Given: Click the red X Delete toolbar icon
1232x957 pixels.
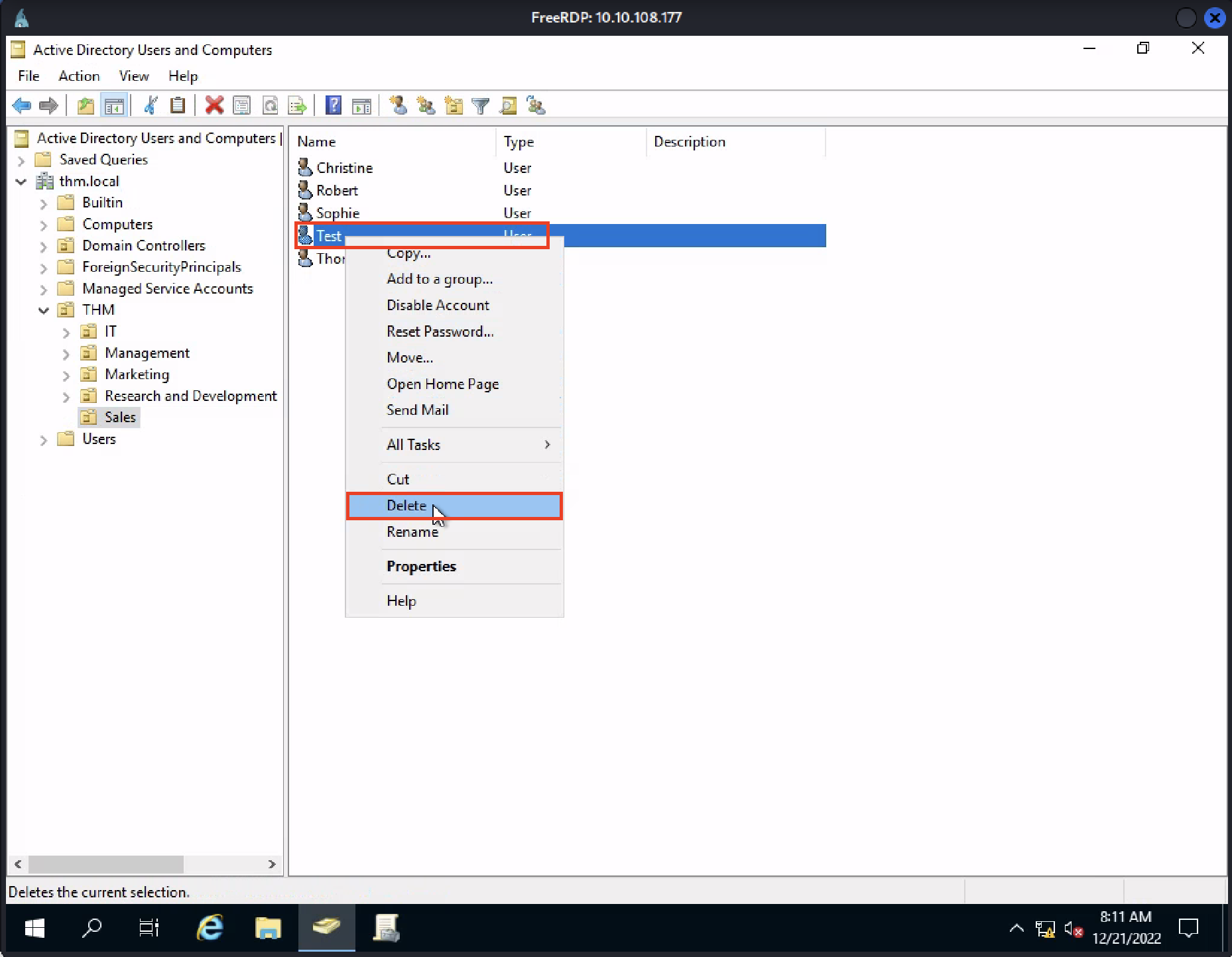Looking at the screenshot, I should click(x=214, y=105).
